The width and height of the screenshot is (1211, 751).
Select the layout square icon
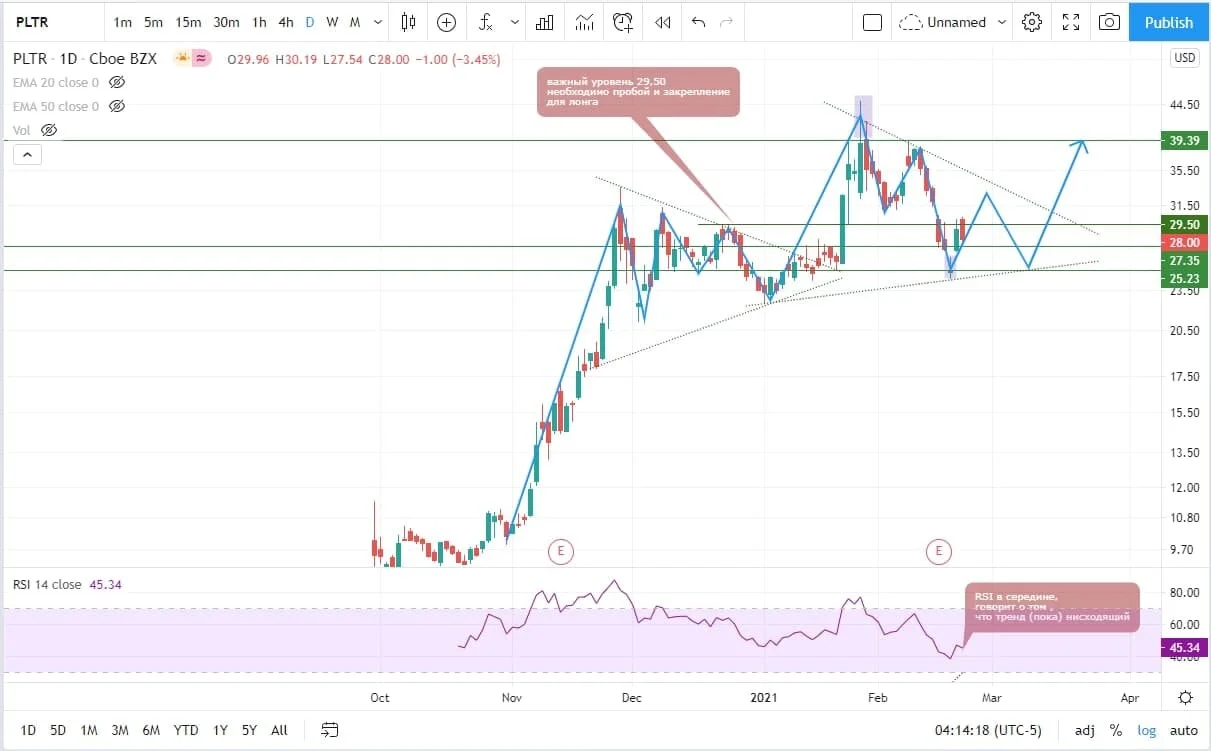872,22
